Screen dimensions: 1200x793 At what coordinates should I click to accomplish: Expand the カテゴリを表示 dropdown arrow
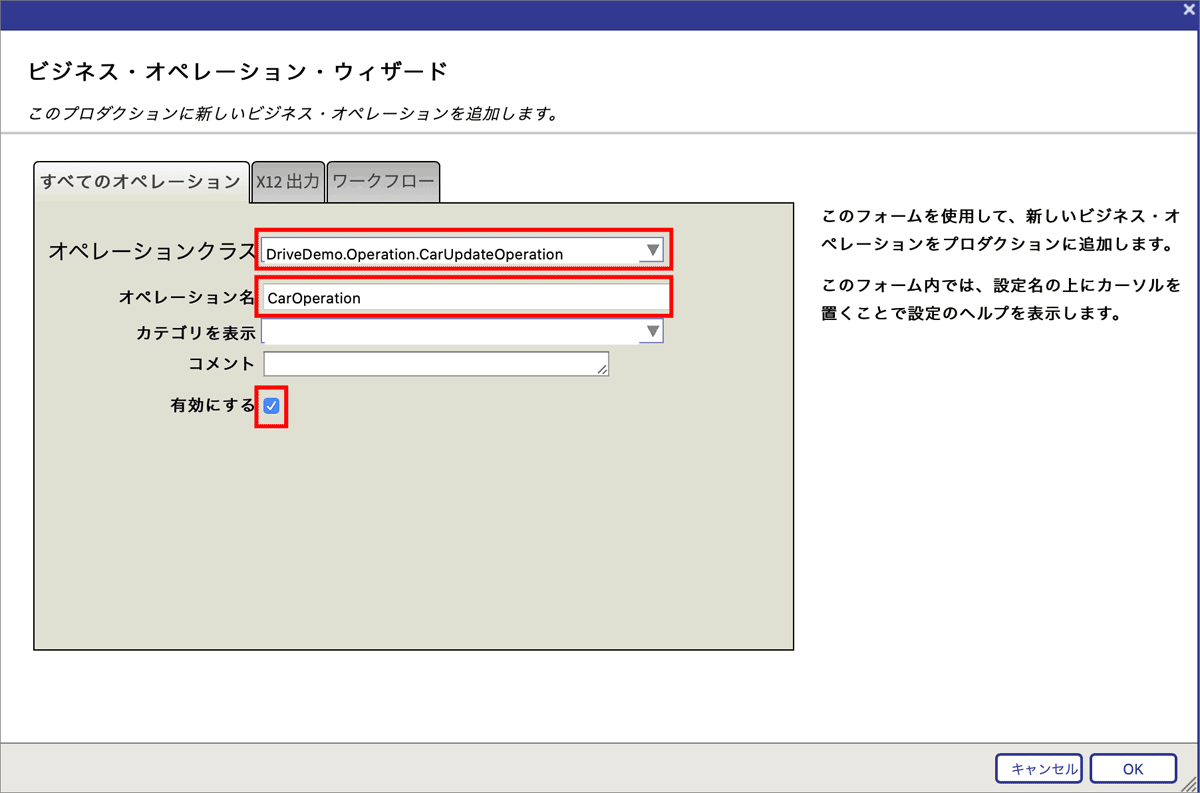tap(652, 331)
